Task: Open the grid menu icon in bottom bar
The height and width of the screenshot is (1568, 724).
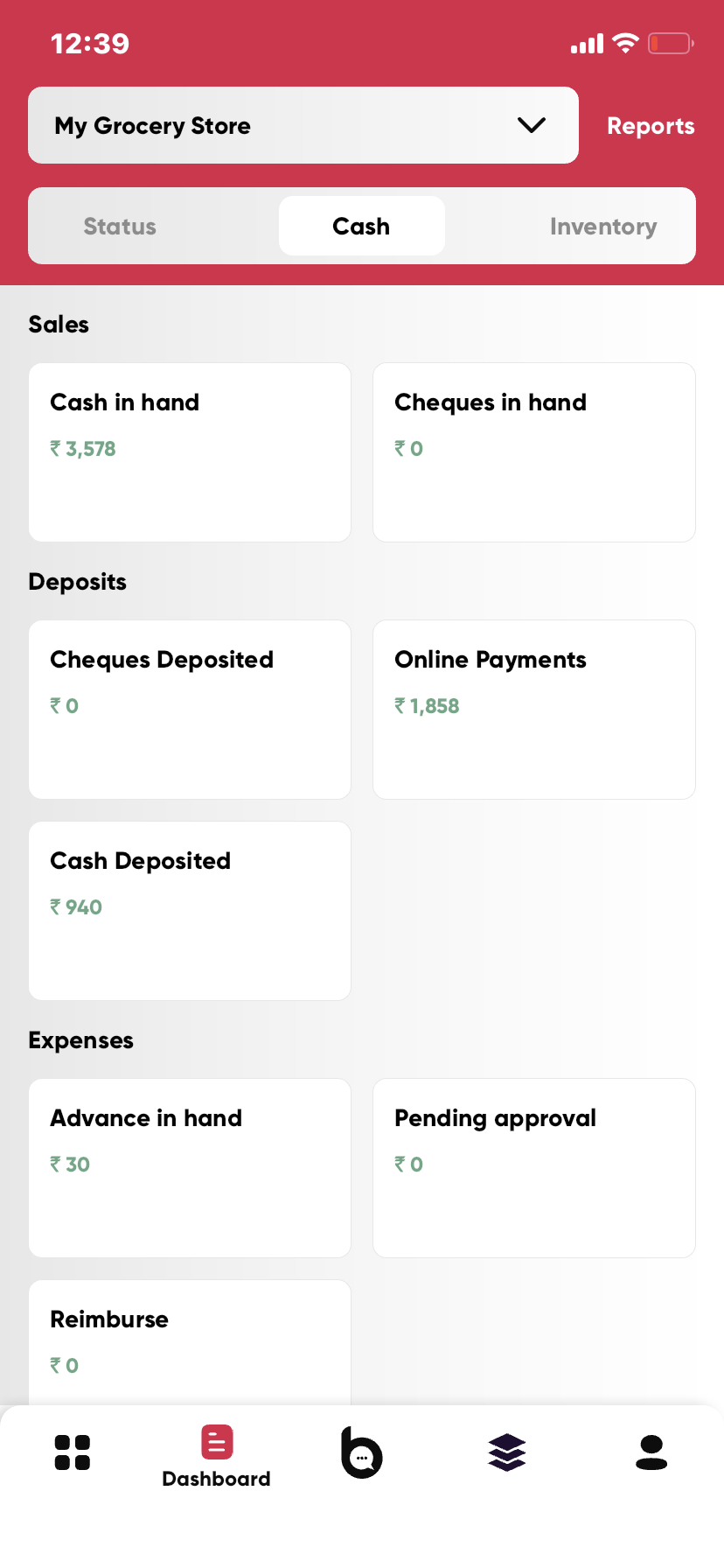Action: (72, 1452)
